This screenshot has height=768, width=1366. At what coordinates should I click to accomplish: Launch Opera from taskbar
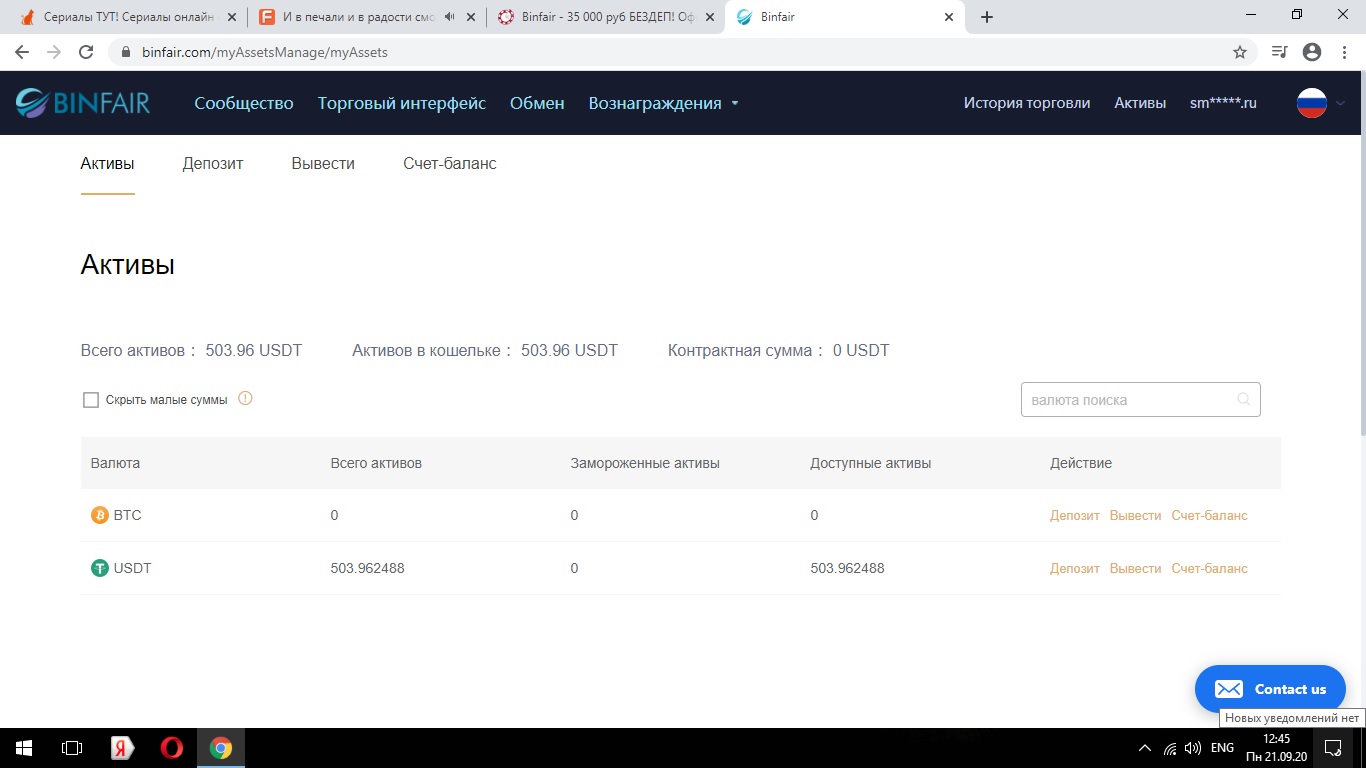172,748
